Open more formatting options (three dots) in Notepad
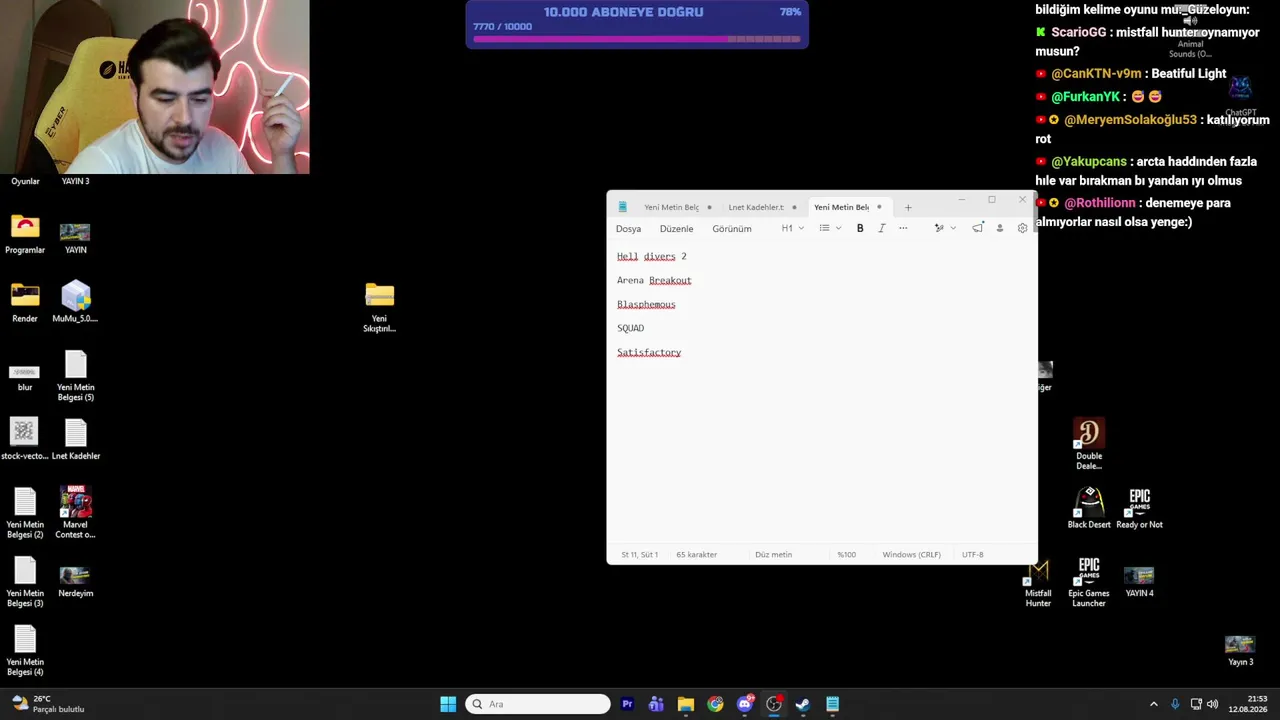Screen dimensions: 1280x720 (x=903, y=228)
